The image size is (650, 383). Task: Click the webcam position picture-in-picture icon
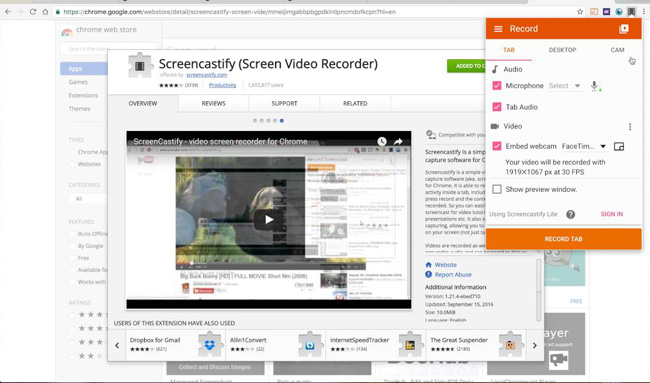(x=619, y=146)
